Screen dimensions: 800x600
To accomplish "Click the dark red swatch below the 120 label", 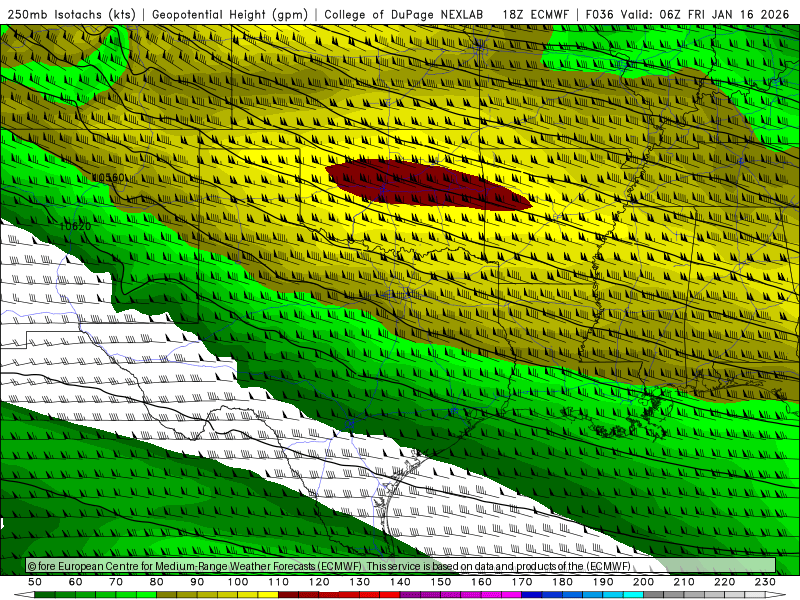I will point(329,595).
